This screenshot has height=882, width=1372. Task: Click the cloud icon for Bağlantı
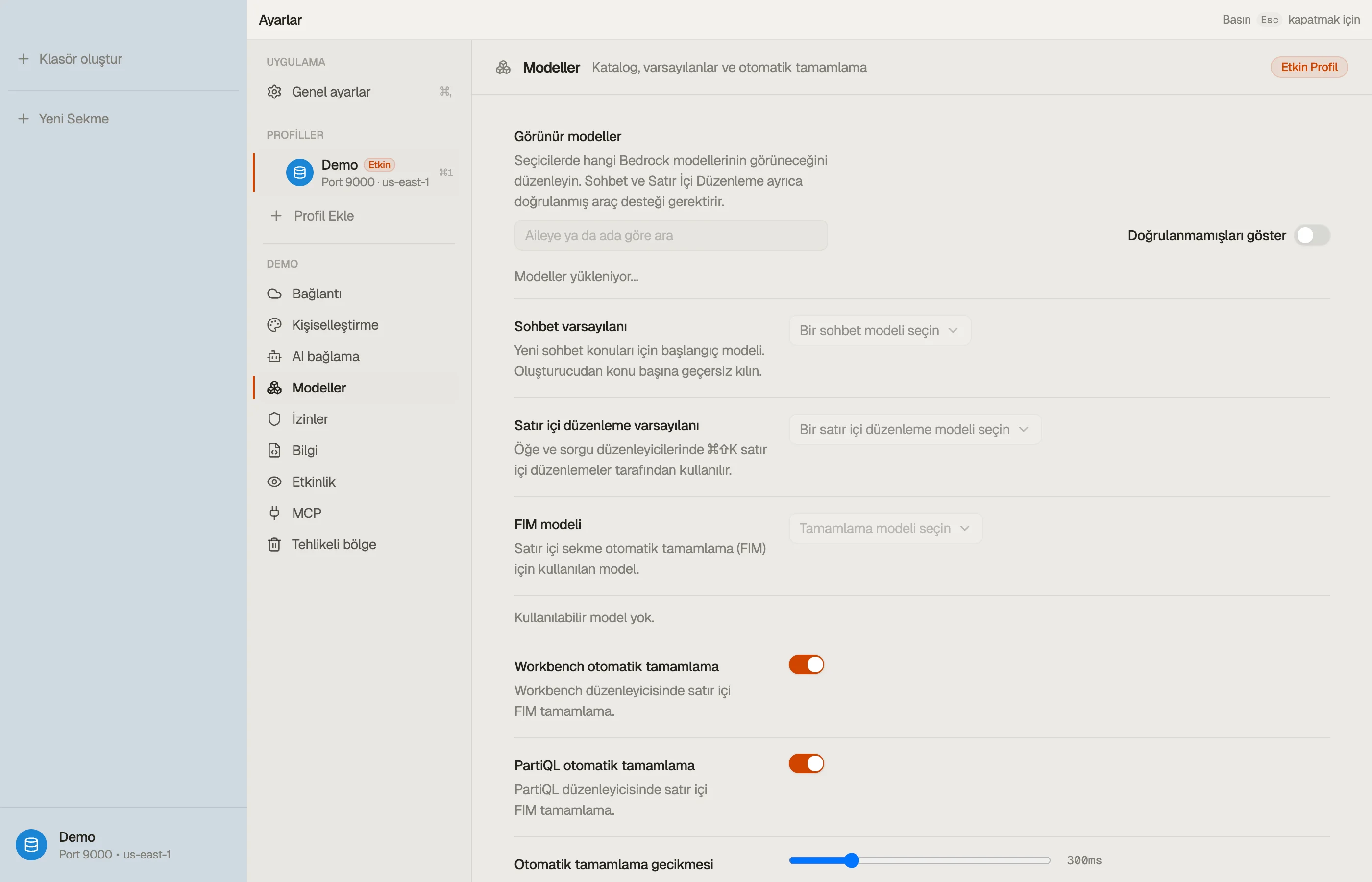(274, 294)
